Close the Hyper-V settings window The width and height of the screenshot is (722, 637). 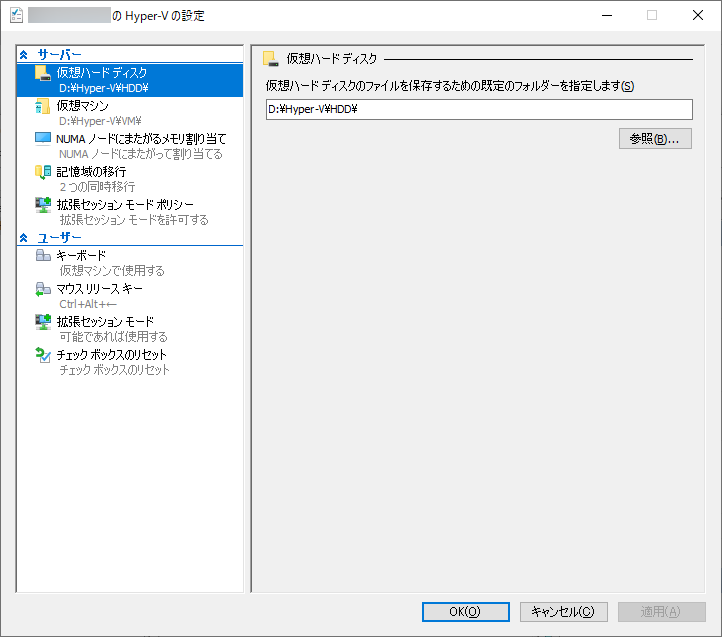point(698,15)
